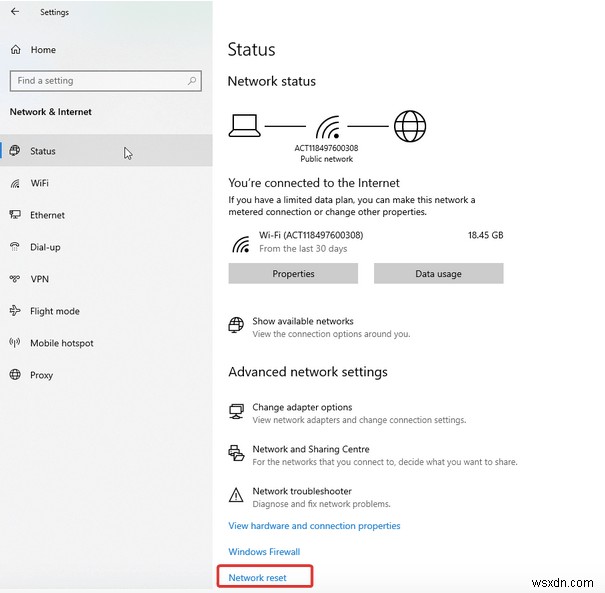
Task: Click the laptop icon in network diagram
Action: pyautogui.click(x=244, y=125)
